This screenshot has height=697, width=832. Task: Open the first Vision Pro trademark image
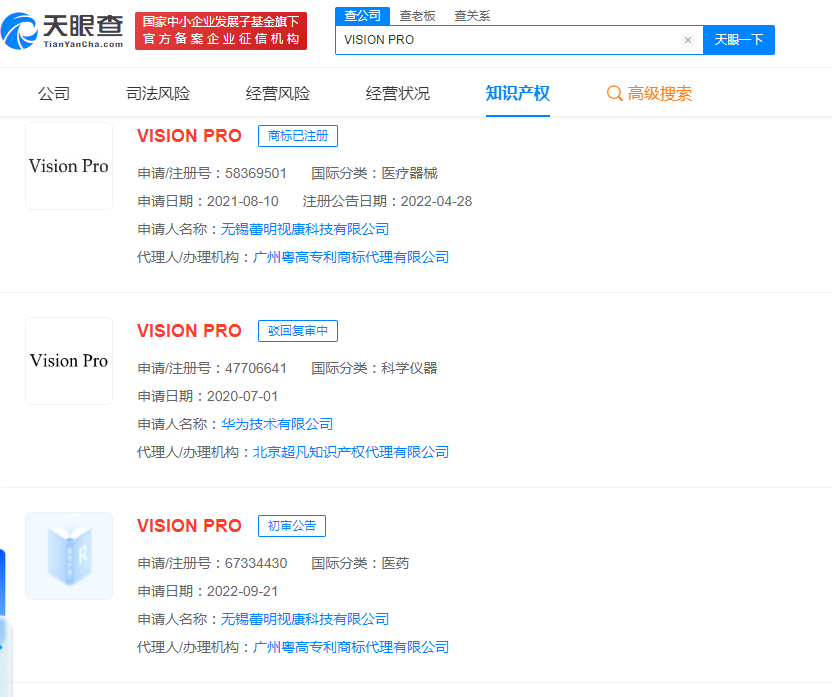69,166
